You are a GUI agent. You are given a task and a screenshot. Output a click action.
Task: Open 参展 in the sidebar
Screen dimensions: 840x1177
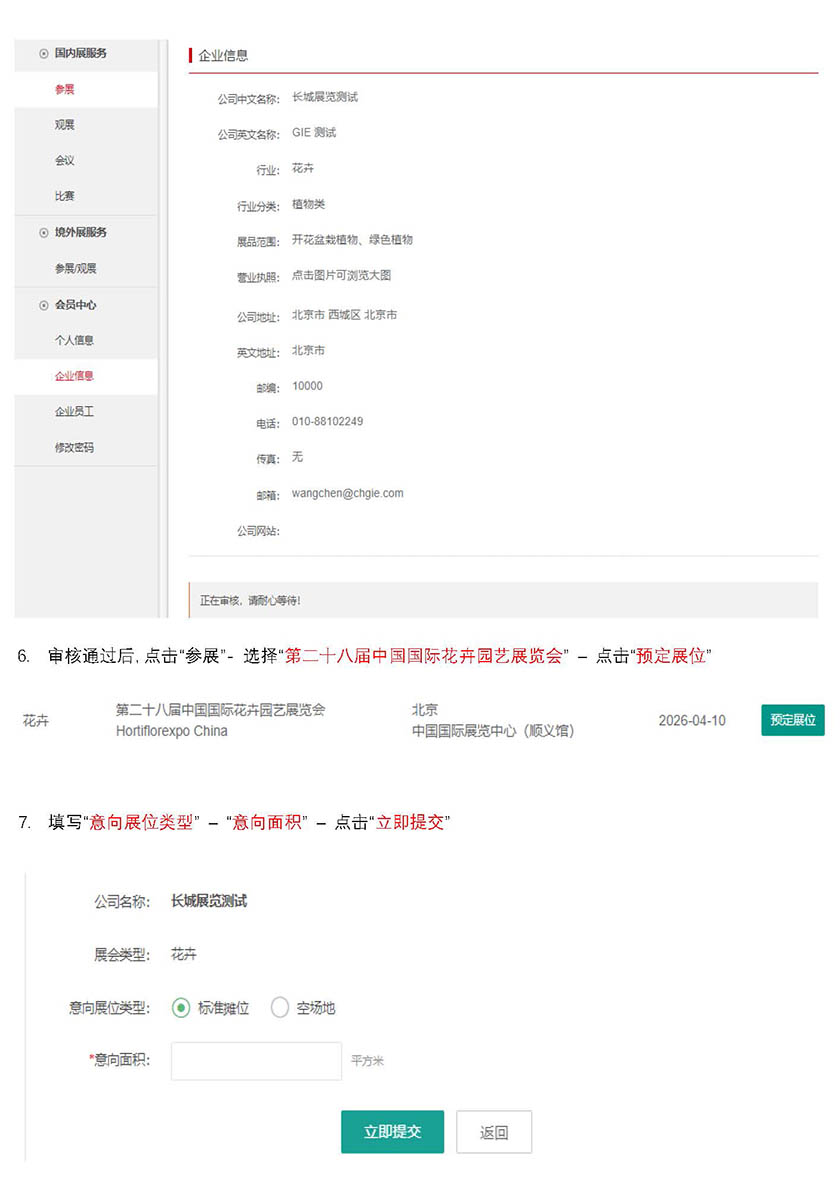coord(65,90)
